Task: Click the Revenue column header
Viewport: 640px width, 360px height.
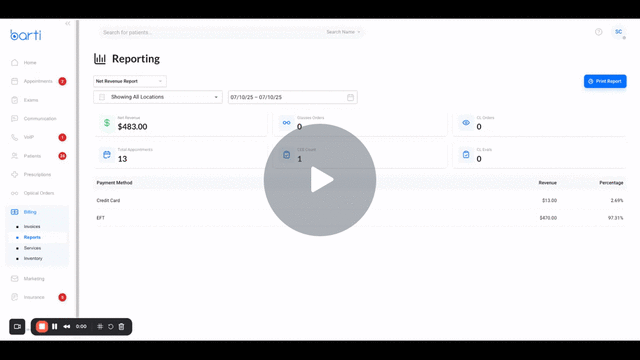Action: click(548, 183)
